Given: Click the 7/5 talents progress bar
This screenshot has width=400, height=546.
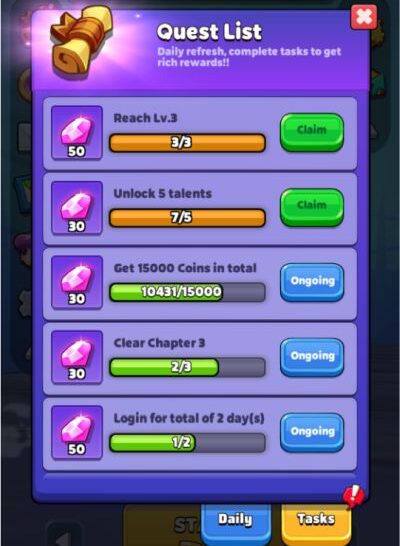Looking at the screenshot, I should click(x=187, y=218).
